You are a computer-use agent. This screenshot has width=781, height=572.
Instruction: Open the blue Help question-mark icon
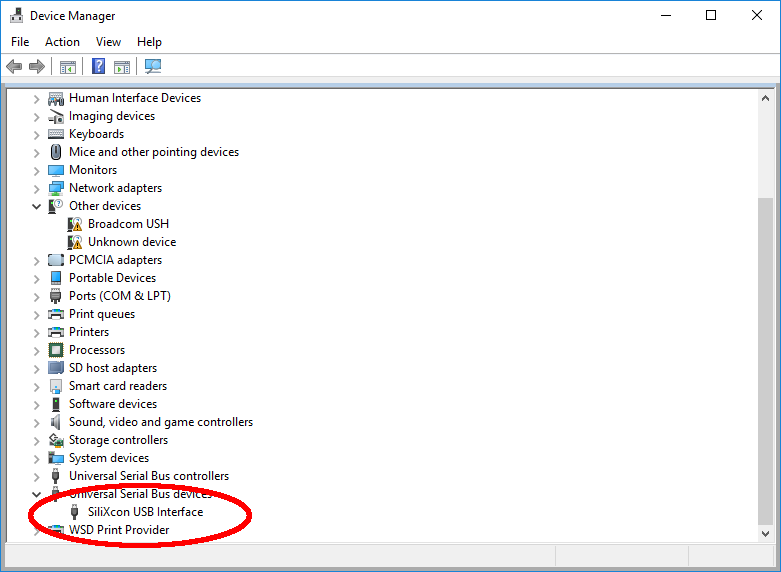(x=99, y=66)
